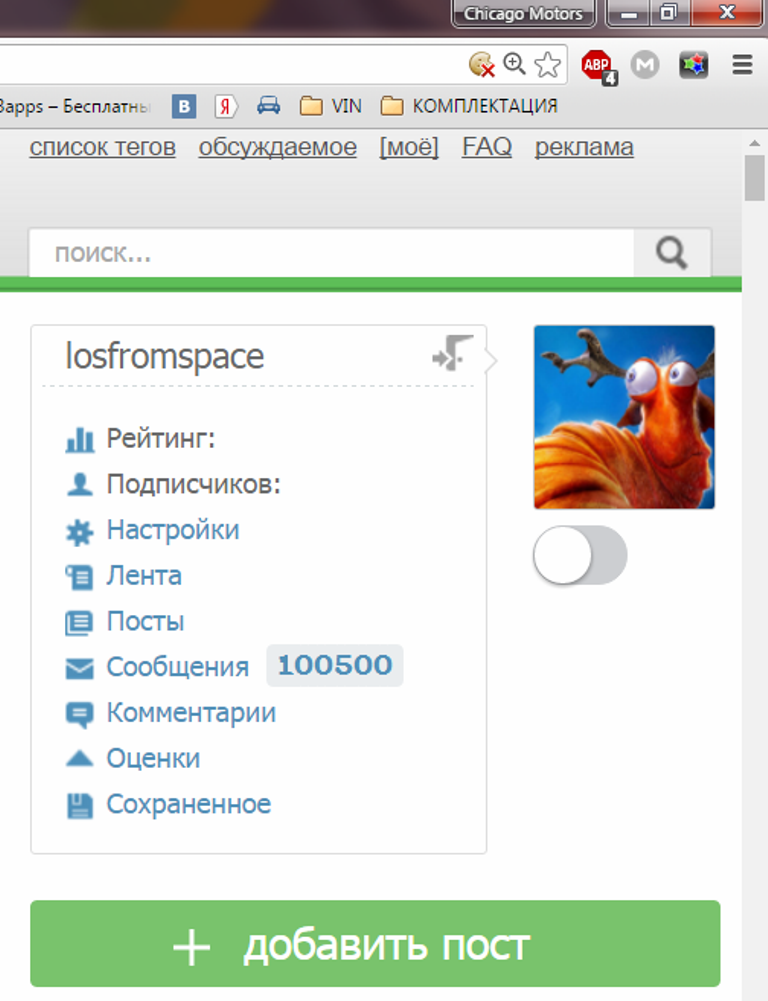Click the search magnifier button
The image size is (768, 1001).
(672, 253)
